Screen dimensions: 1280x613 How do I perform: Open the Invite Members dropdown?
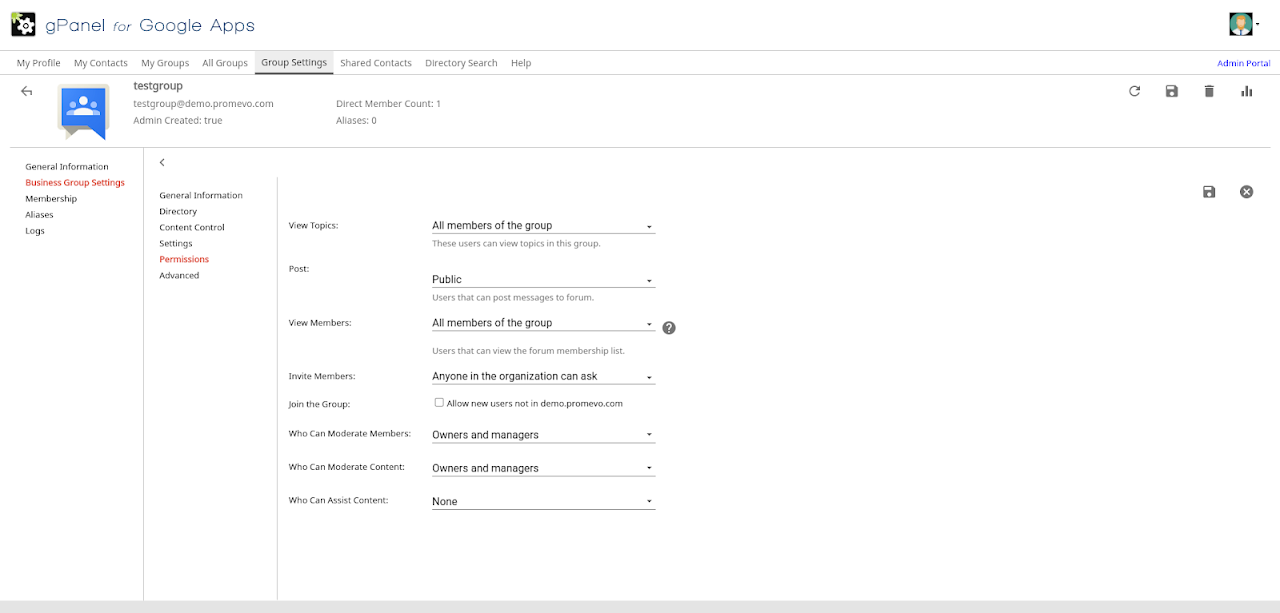(x=543, y=377)
